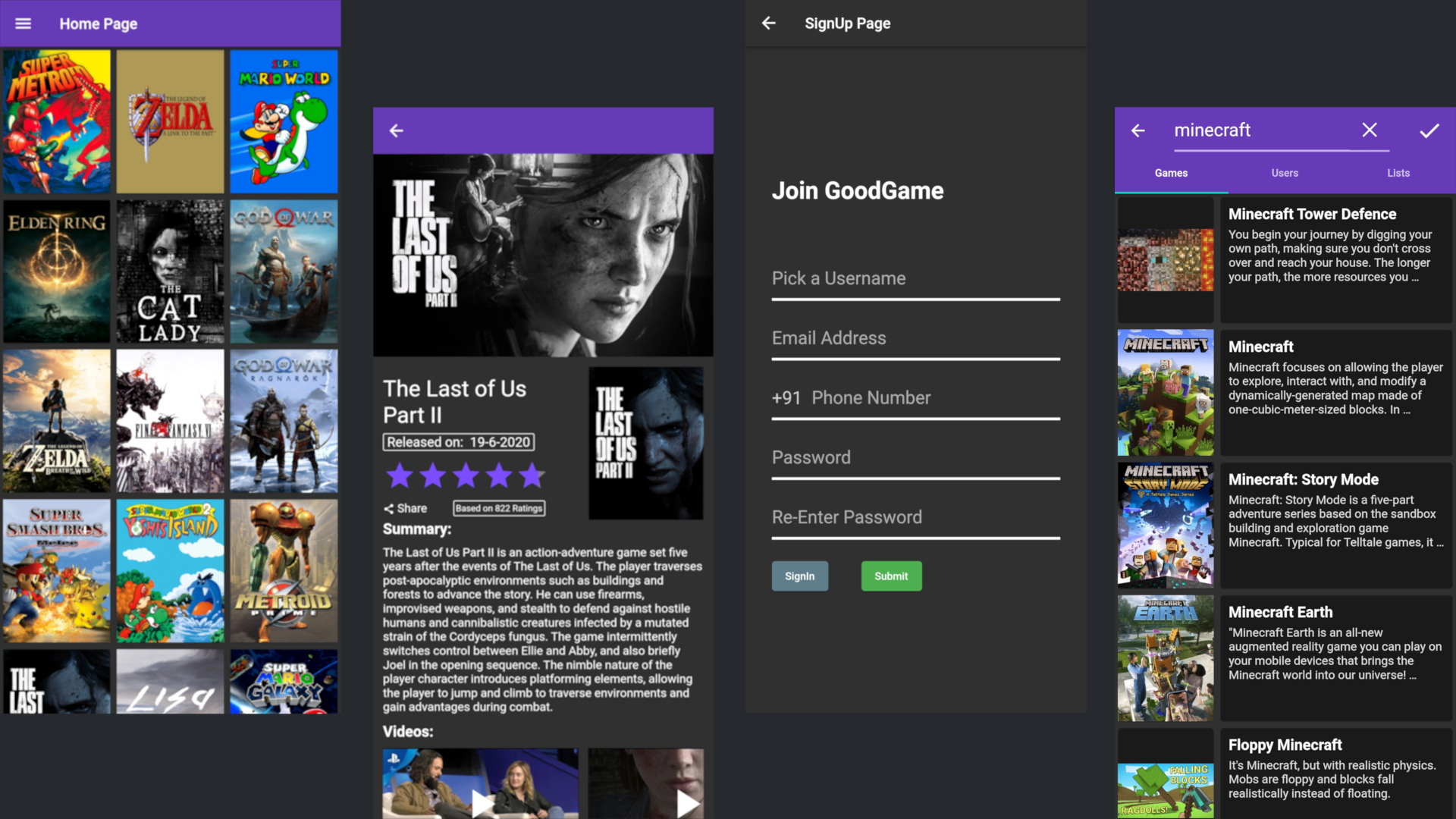The width and height of the screenshot is (1456, 819).
Task: Switch to the Games search tab
Action: pos(1171,173)
